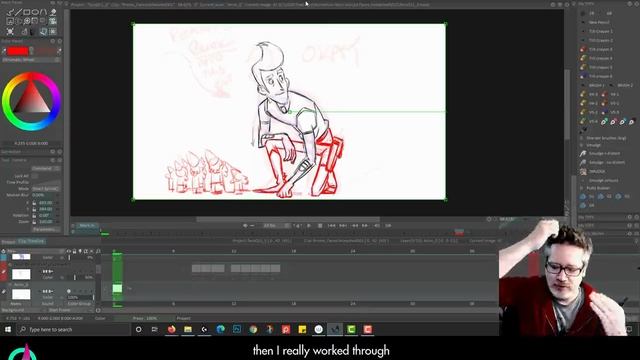Click the Mark In button

(87, 225)
